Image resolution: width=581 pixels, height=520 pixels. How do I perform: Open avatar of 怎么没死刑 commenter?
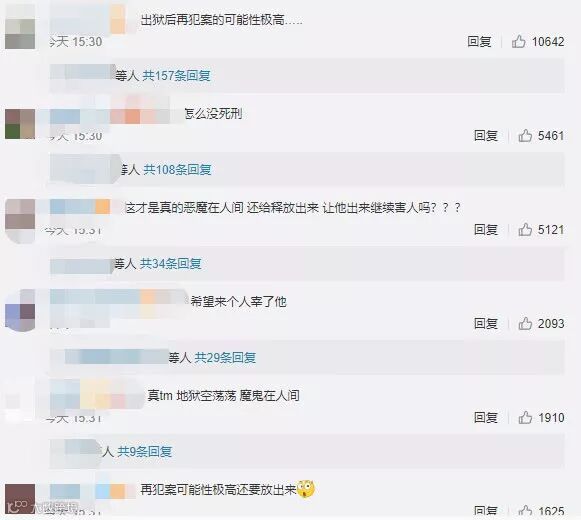coord(20,124)
